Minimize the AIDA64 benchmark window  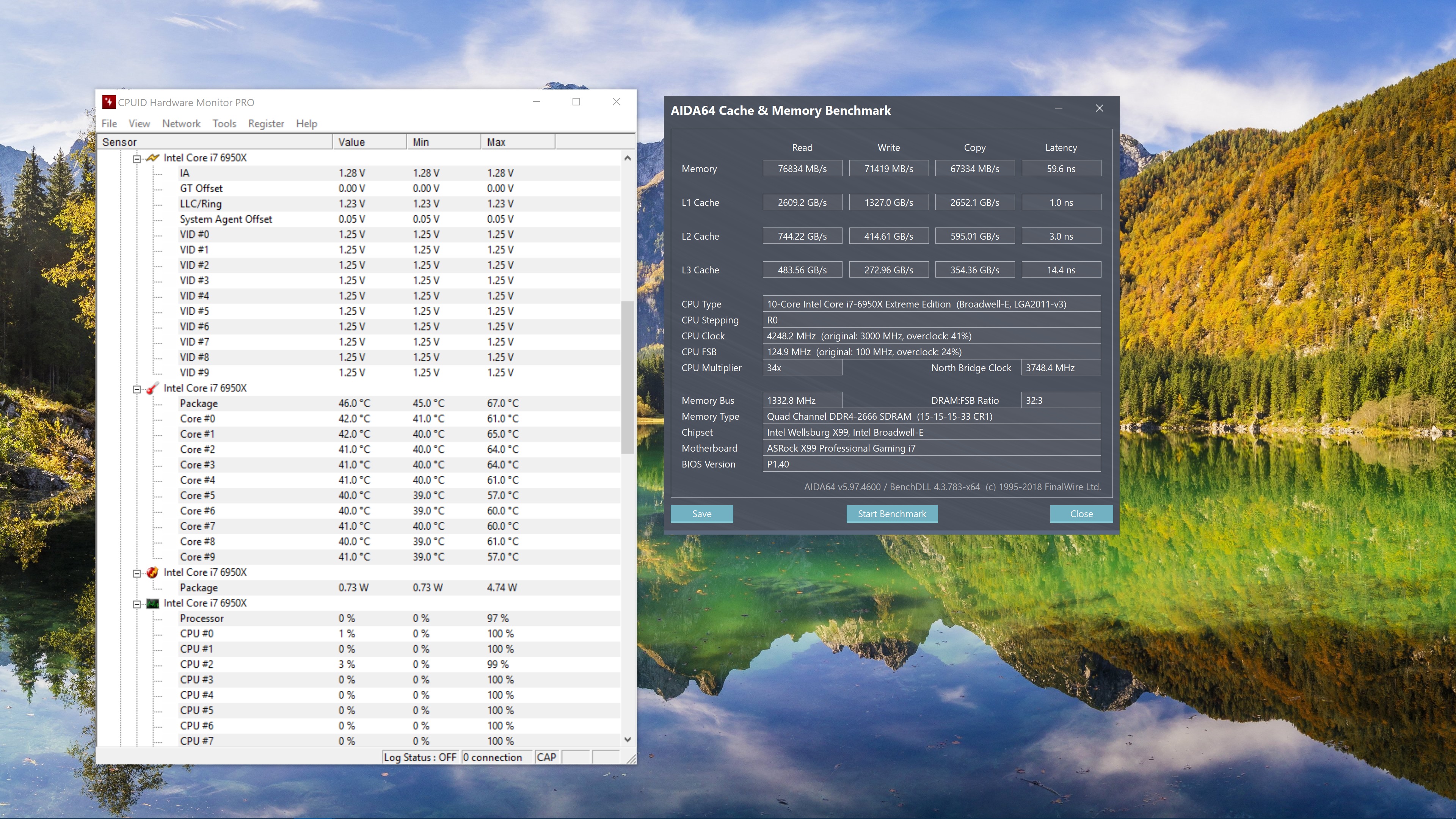1058,108
